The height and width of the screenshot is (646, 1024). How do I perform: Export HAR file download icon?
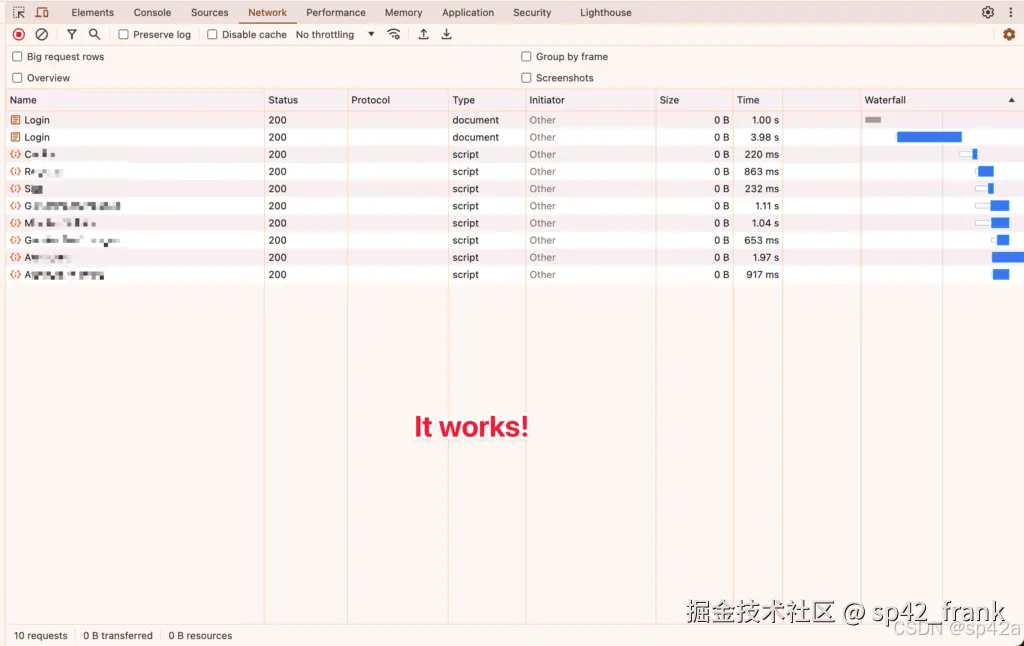[447, 35]
